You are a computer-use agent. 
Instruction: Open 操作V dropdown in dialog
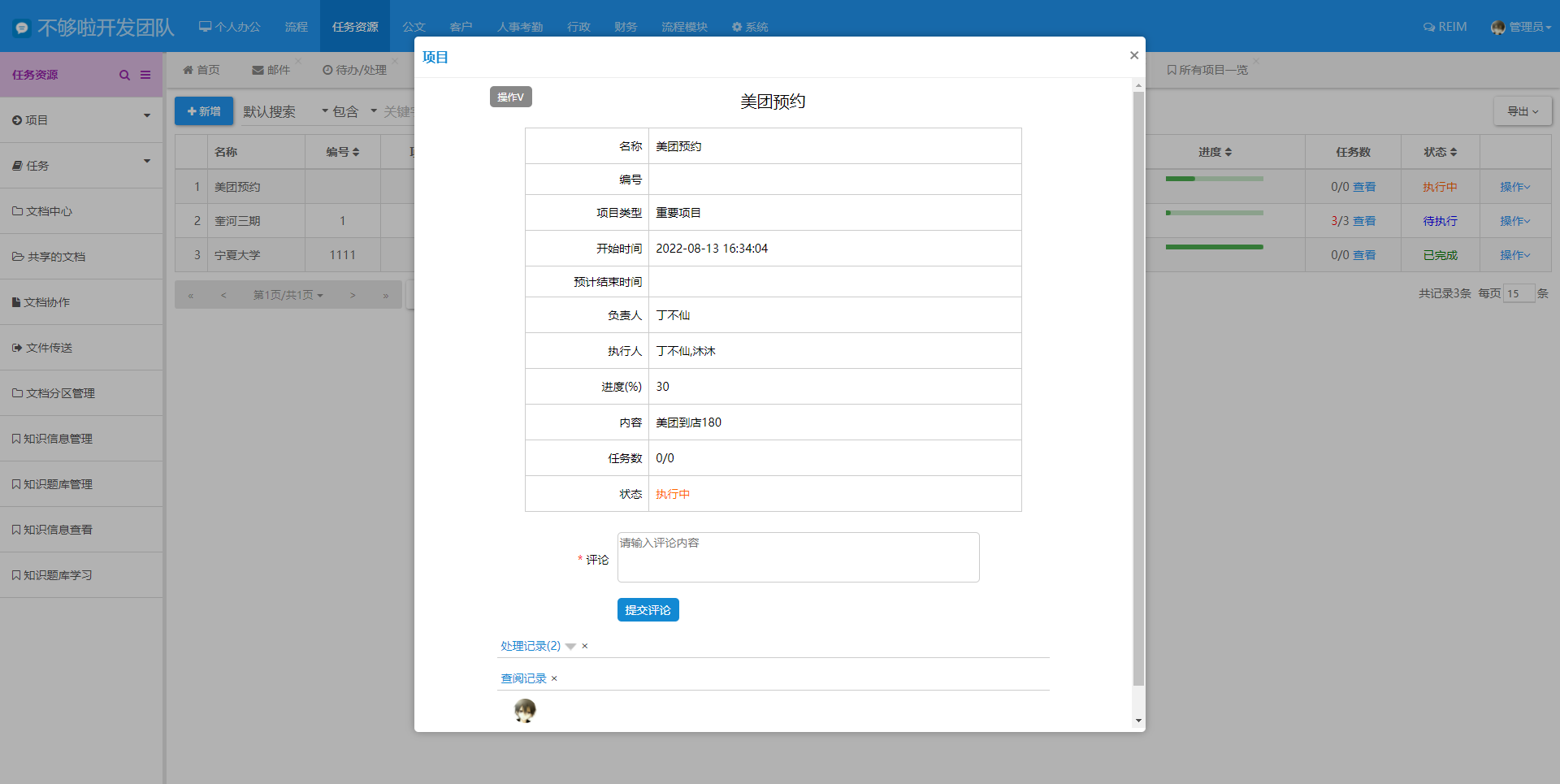pyautogui.click(x=510, y=97)
